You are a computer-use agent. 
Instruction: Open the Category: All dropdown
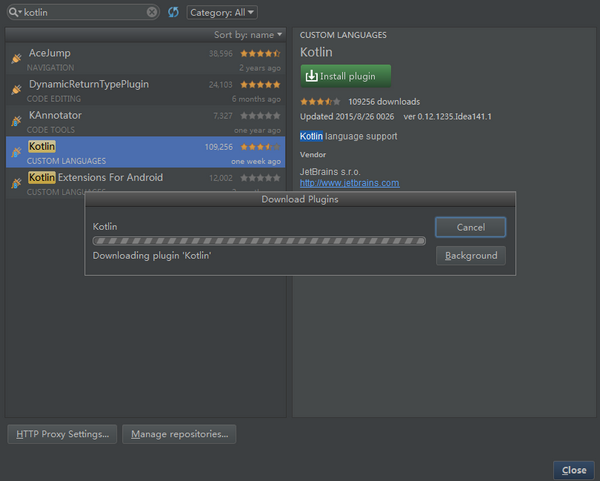click(x=222, y=12)
